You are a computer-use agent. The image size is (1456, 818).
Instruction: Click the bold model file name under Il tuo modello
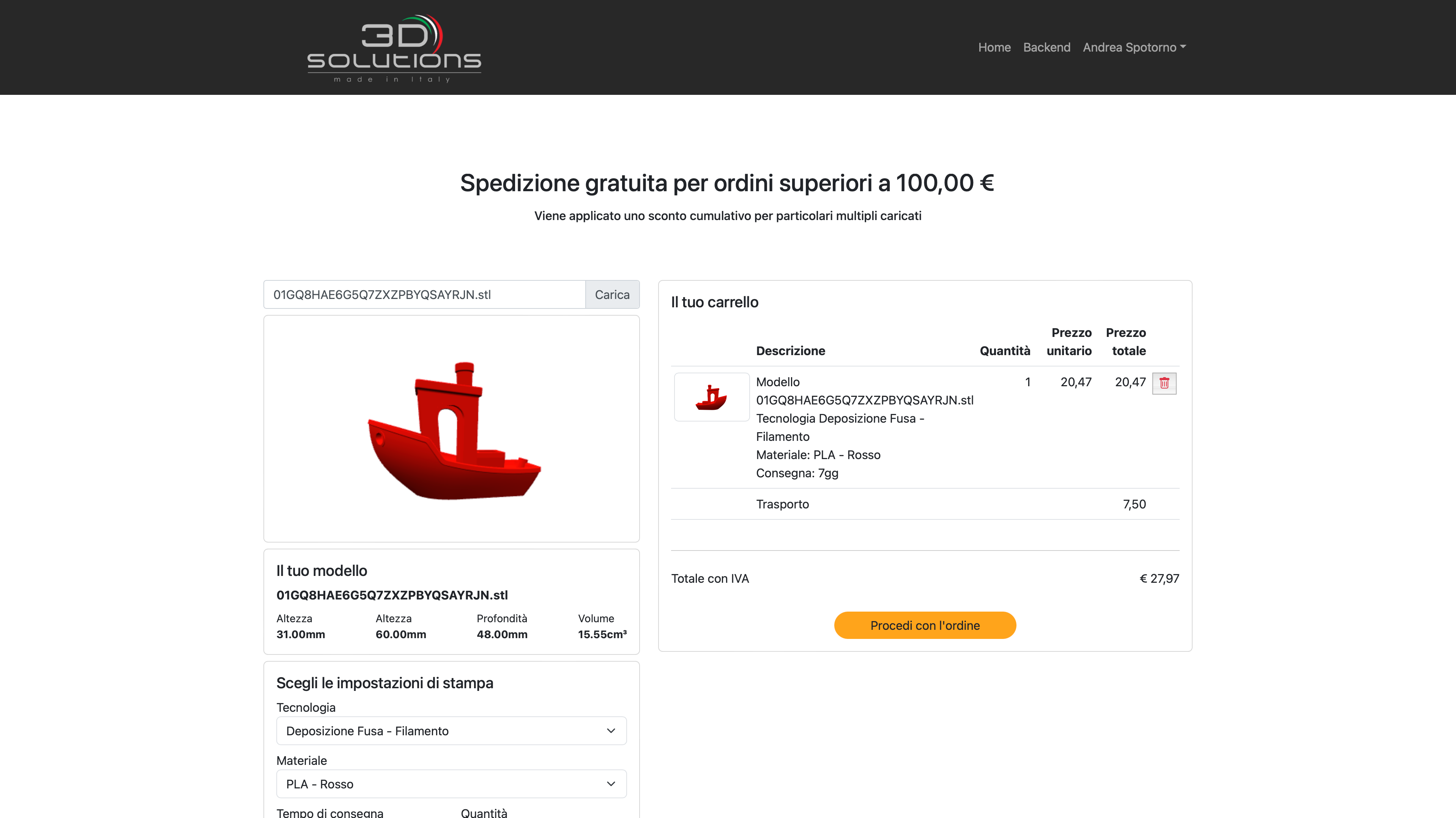pos(392,595)
